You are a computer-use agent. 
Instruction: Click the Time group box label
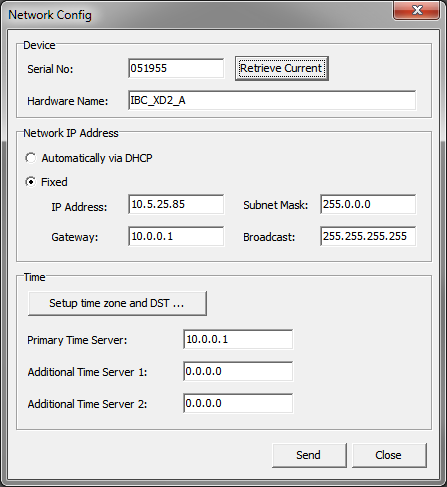click(34, 277)
